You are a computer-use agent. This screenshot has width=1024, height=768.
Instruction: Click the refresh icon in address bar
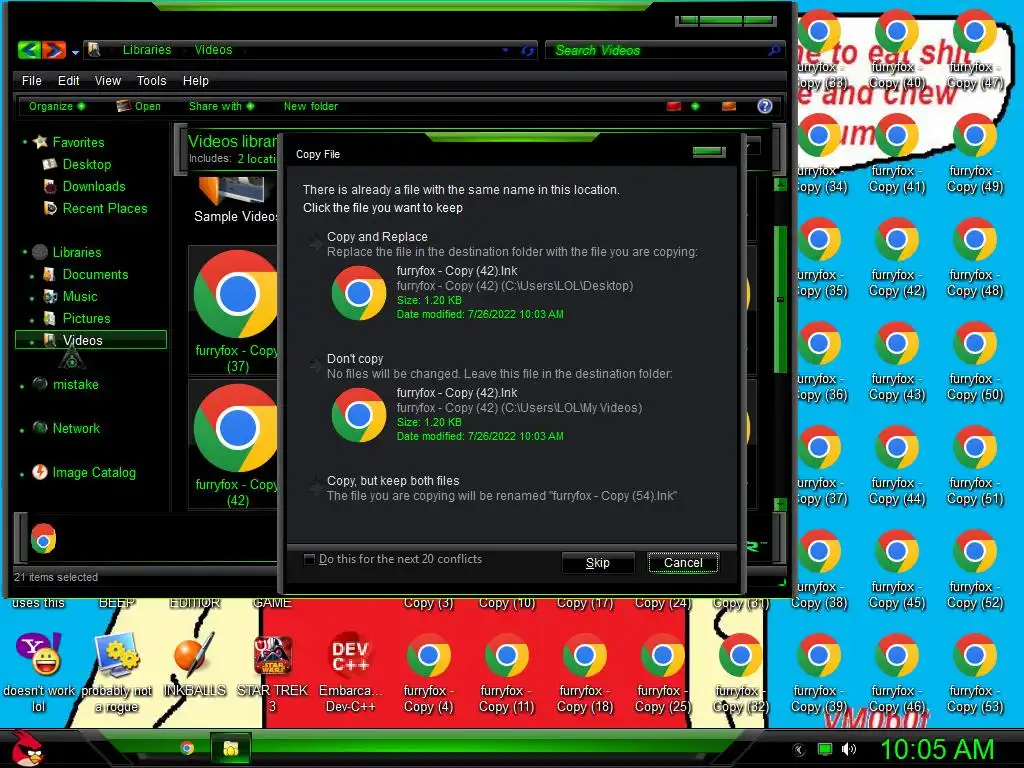pos(528,50)
